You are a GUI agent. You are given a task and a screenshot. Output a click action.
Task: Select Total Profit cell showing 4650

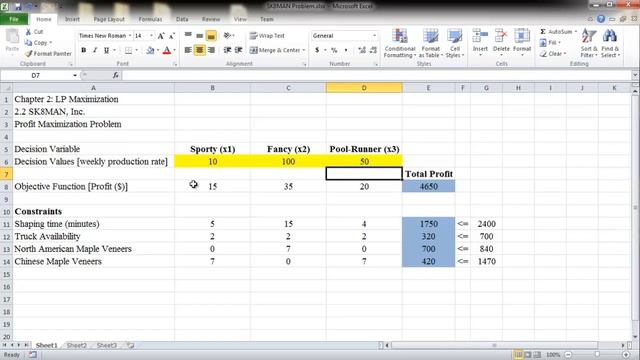[x=428, y=187]
